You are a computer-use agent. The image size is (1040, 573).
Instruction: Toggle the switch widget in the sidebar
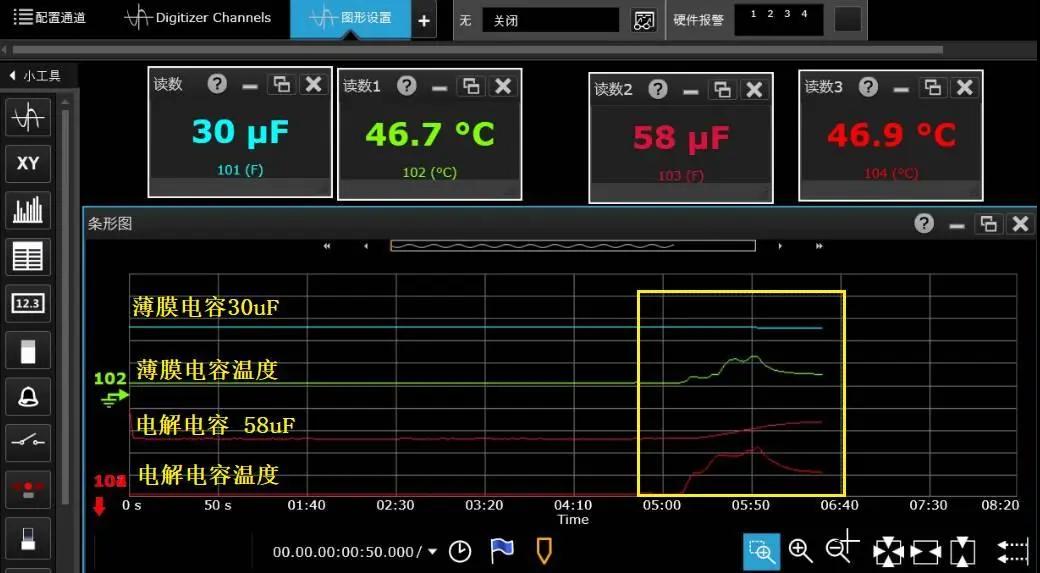(x=28, y=443)
